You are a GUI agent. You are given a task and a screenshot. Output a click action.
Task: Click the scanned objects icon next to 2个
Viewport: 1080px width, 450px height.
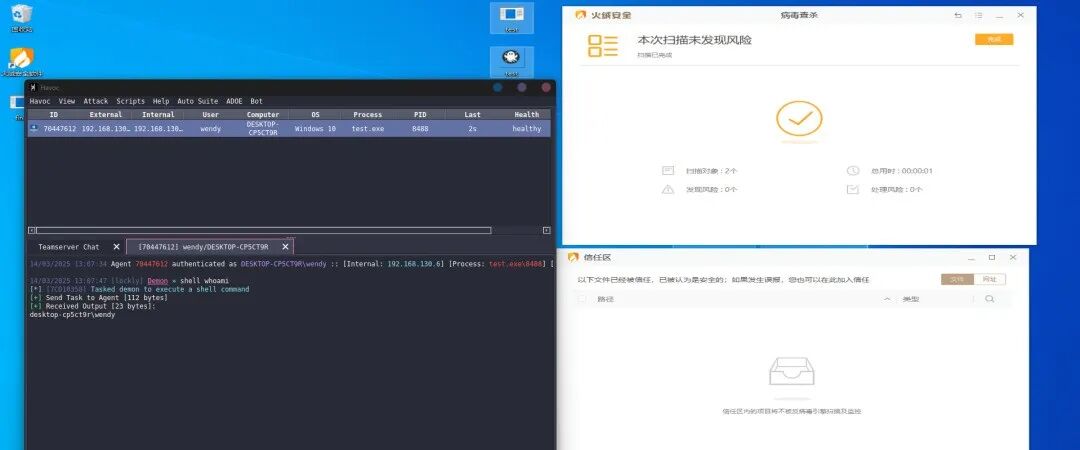pos(667,170)
